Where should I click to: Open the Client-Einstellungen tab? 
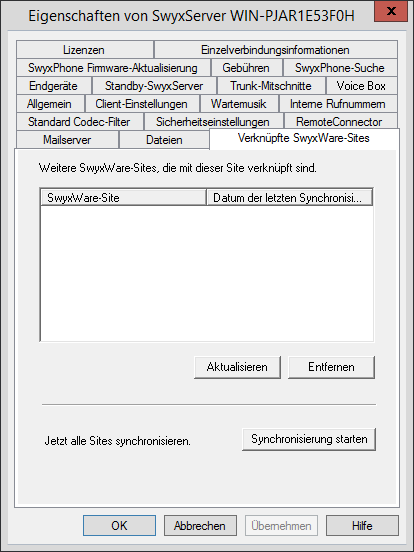pos(142,104)
